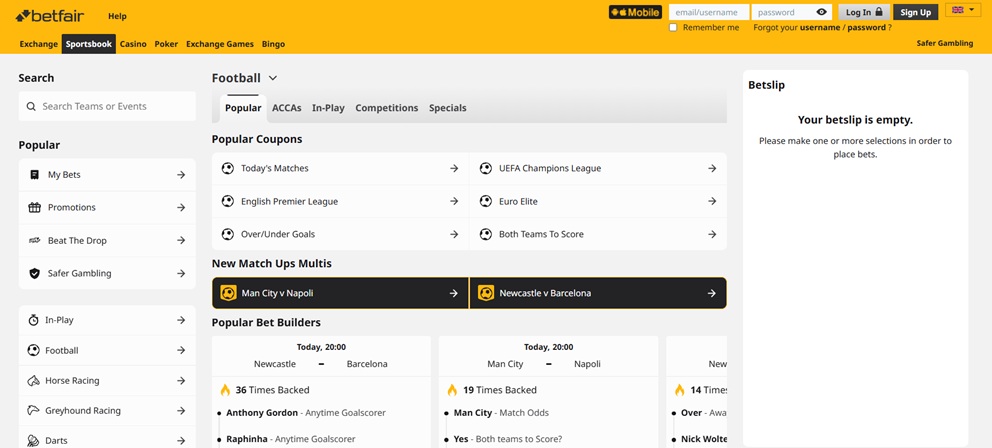Click the forgot password link
This screenshot has height=448, width=992.
[x=866, y=28]
